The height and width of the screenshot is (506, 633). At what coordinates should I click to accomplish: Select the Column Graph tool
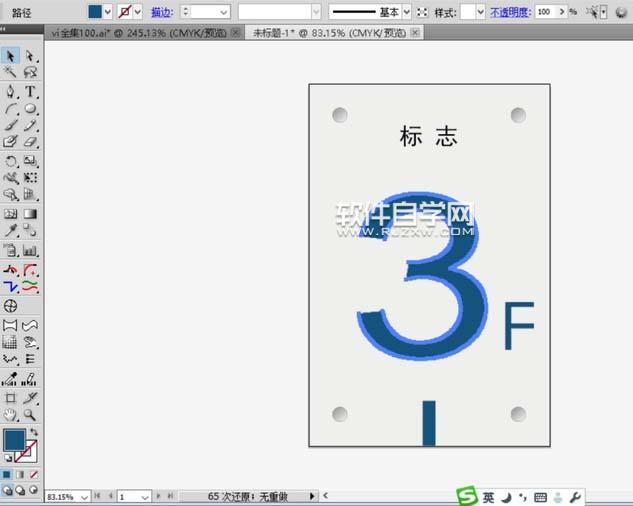(x=30, y=251)
